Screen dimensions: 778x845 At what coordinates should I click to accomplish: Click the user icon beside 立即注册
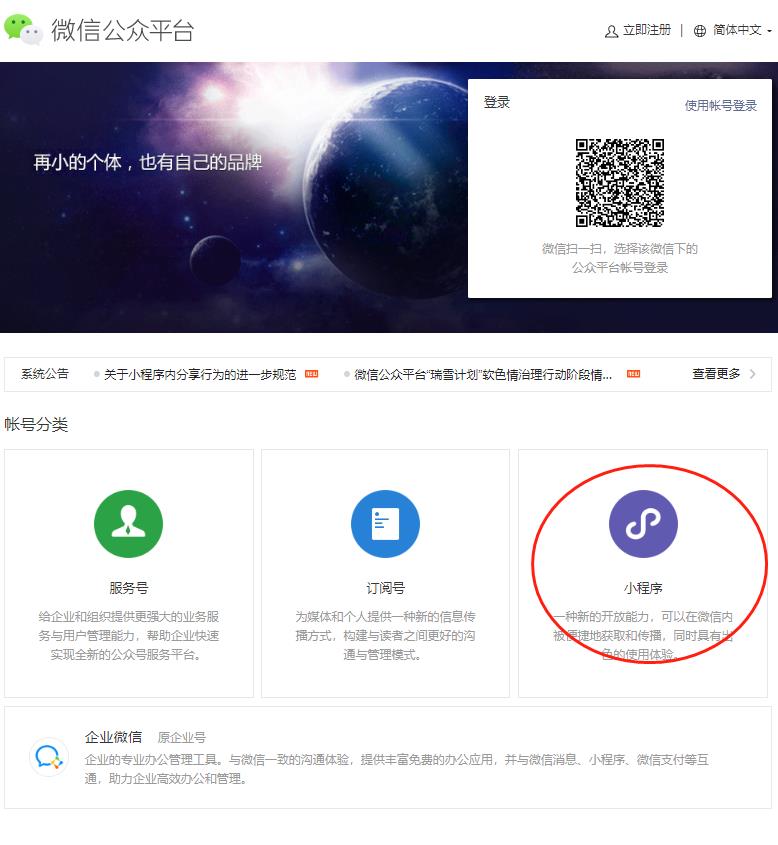tap(611, 31)
